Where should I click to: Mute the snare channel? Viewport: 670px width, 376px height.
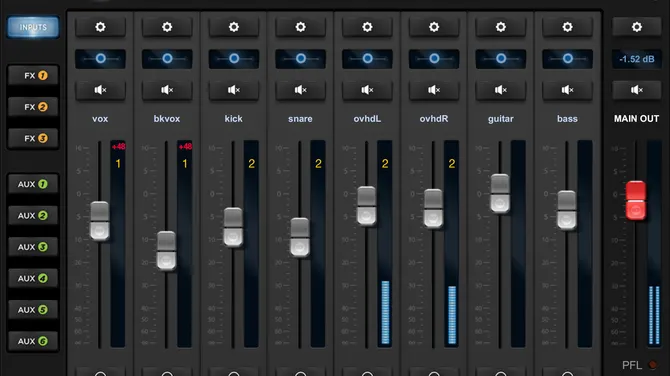pos(300,90)
